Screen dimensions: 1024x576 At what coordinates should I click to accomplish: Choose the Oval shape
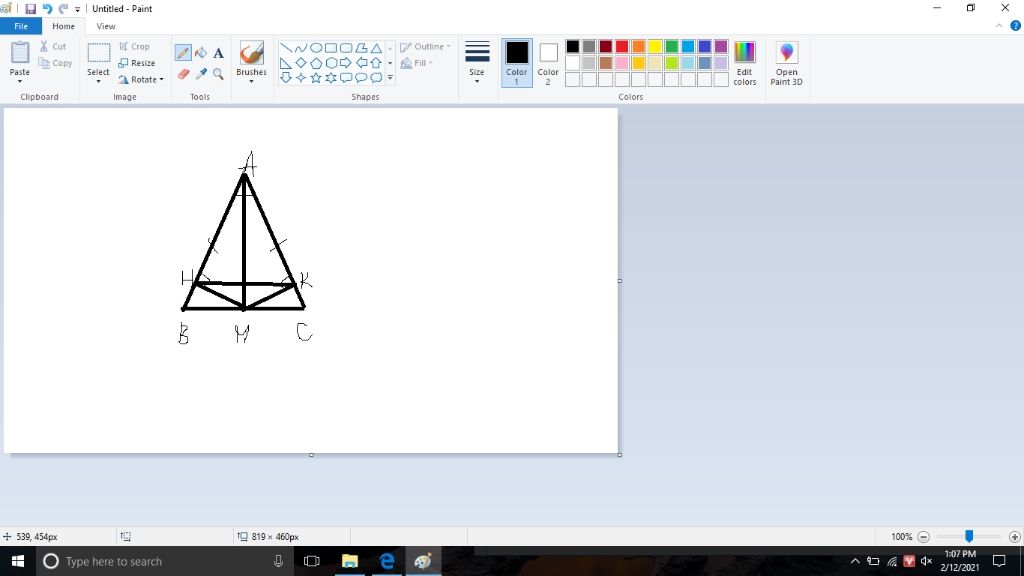pyautogui.click(x=315, y=48)
